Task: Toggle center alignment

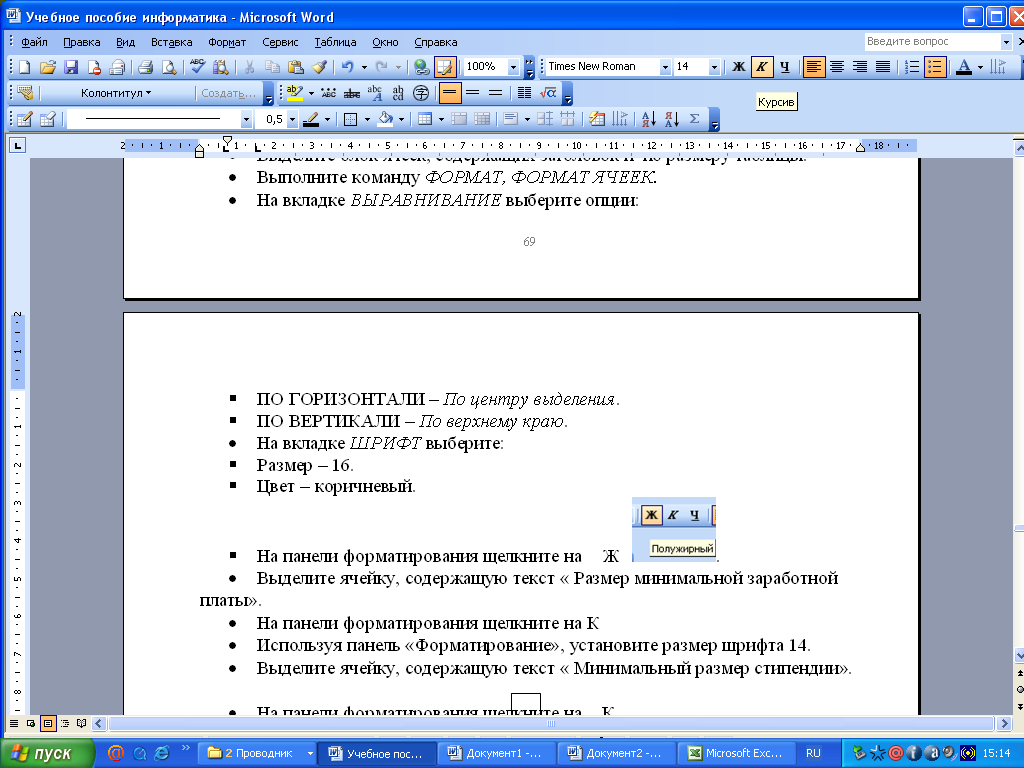Action: [837, 67]
